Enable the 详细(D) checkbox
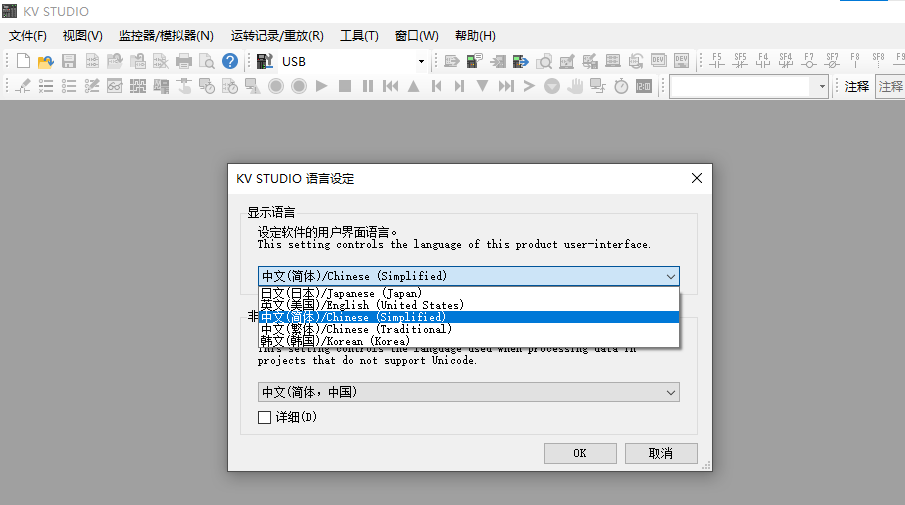The height and width of the screenshot is (505, 905). (265, 417)
